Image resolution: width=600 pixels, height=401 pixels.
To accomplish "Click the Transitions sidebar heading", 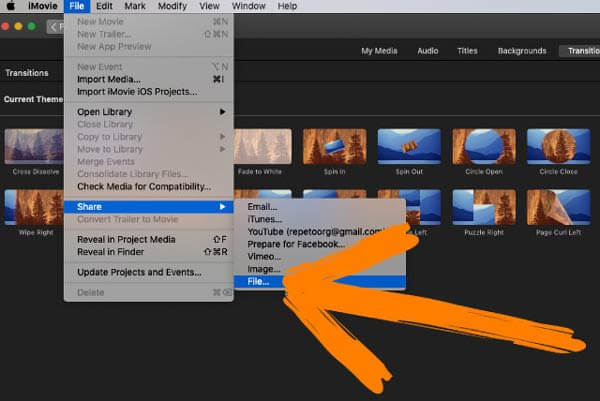I will click(x=27, y=73).
